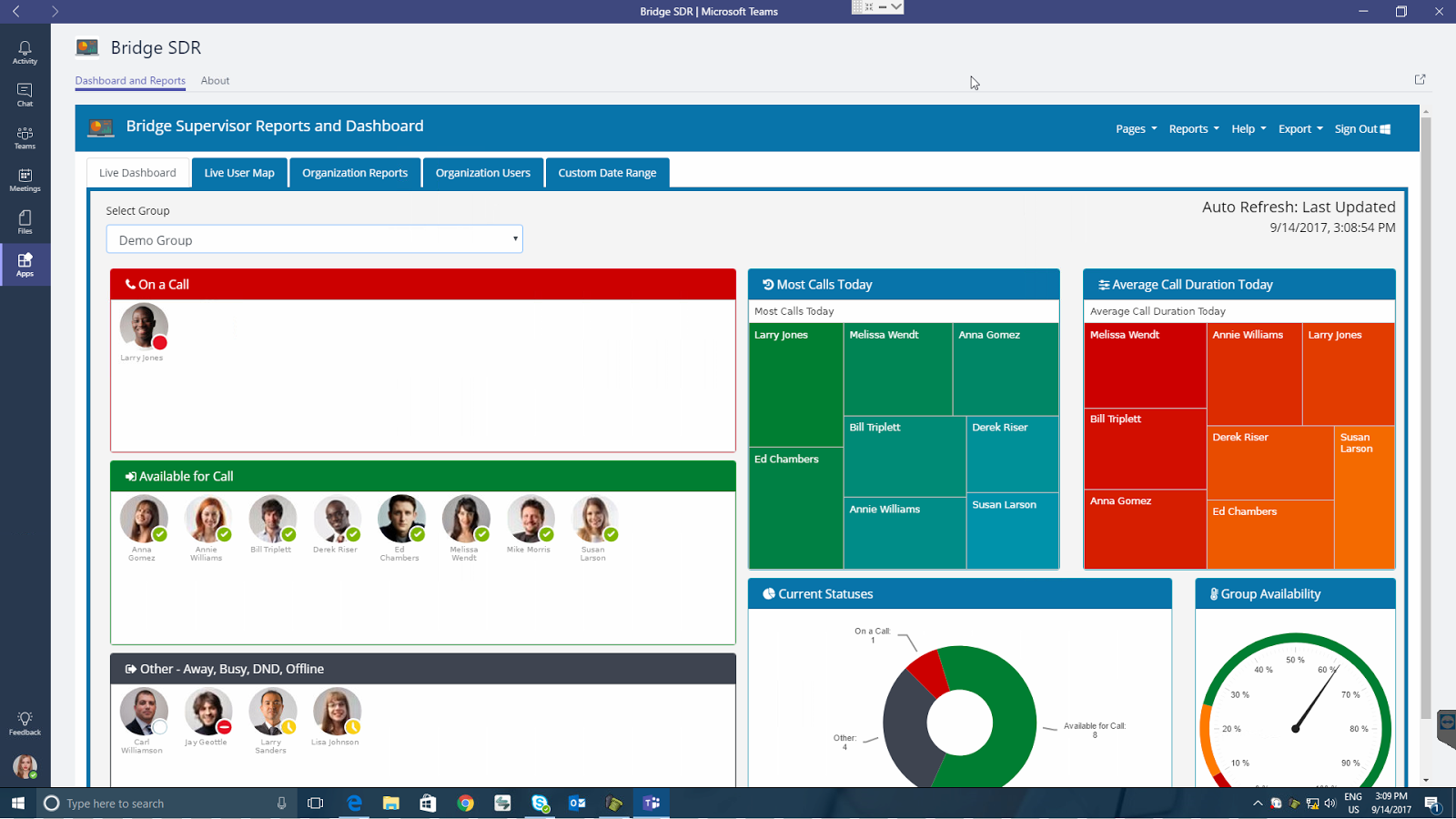Viewport: 1456px width, 819px height.
Task: Click the Sign Out link
Action: (1362, 129)
